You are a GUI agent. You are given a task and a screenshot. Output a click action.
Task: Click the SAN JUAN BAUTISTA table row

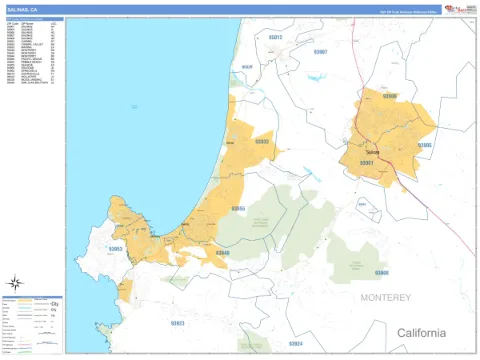click(x=30, y=83)
